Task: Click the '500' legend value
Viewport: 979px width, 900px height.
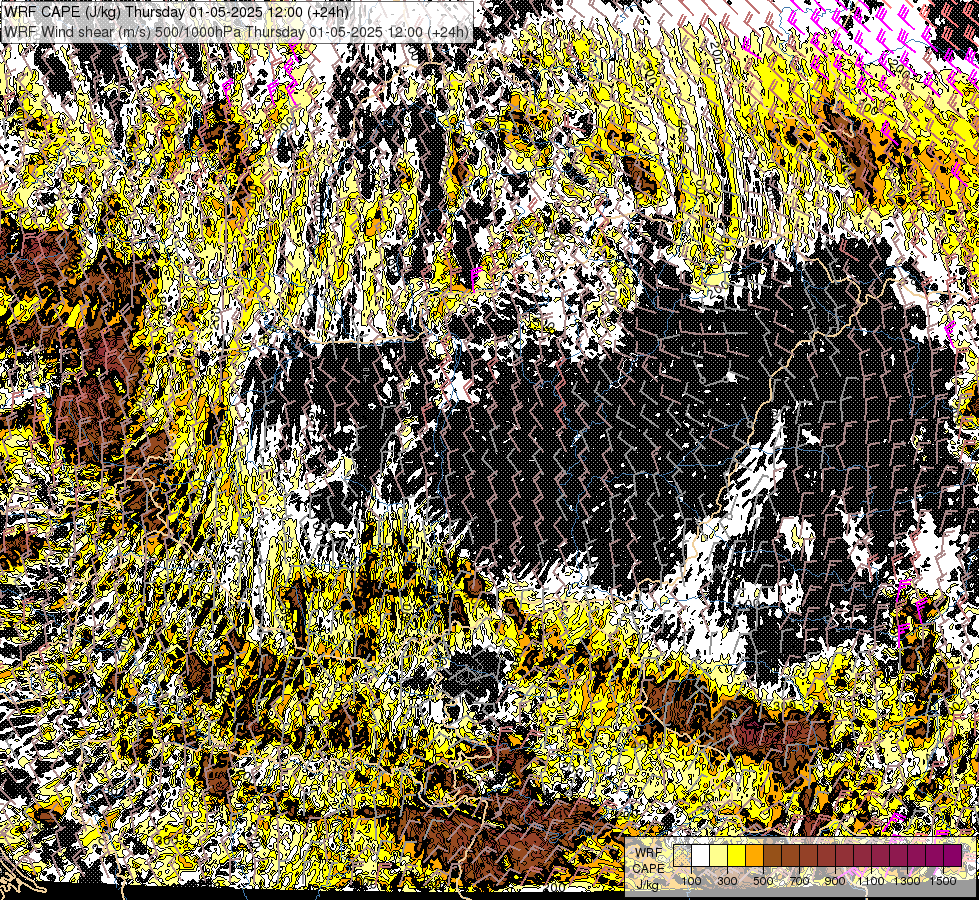Action: click(763, 881)
